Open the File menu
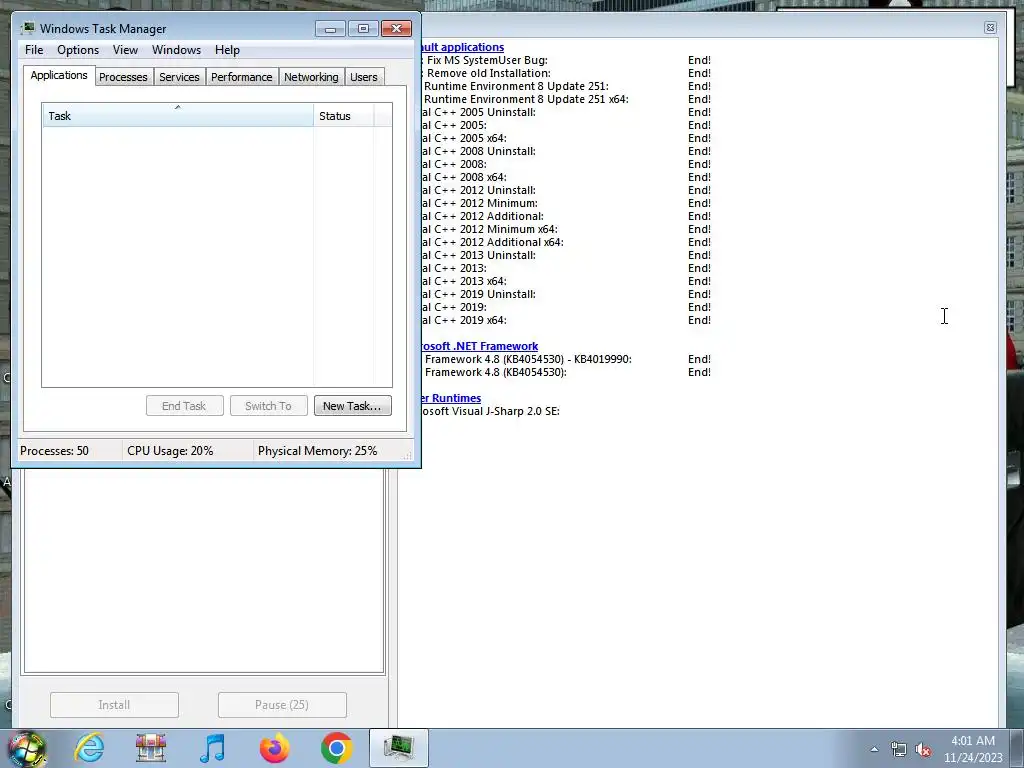Screen dimensions: 1024x768 tap(34, 50)
